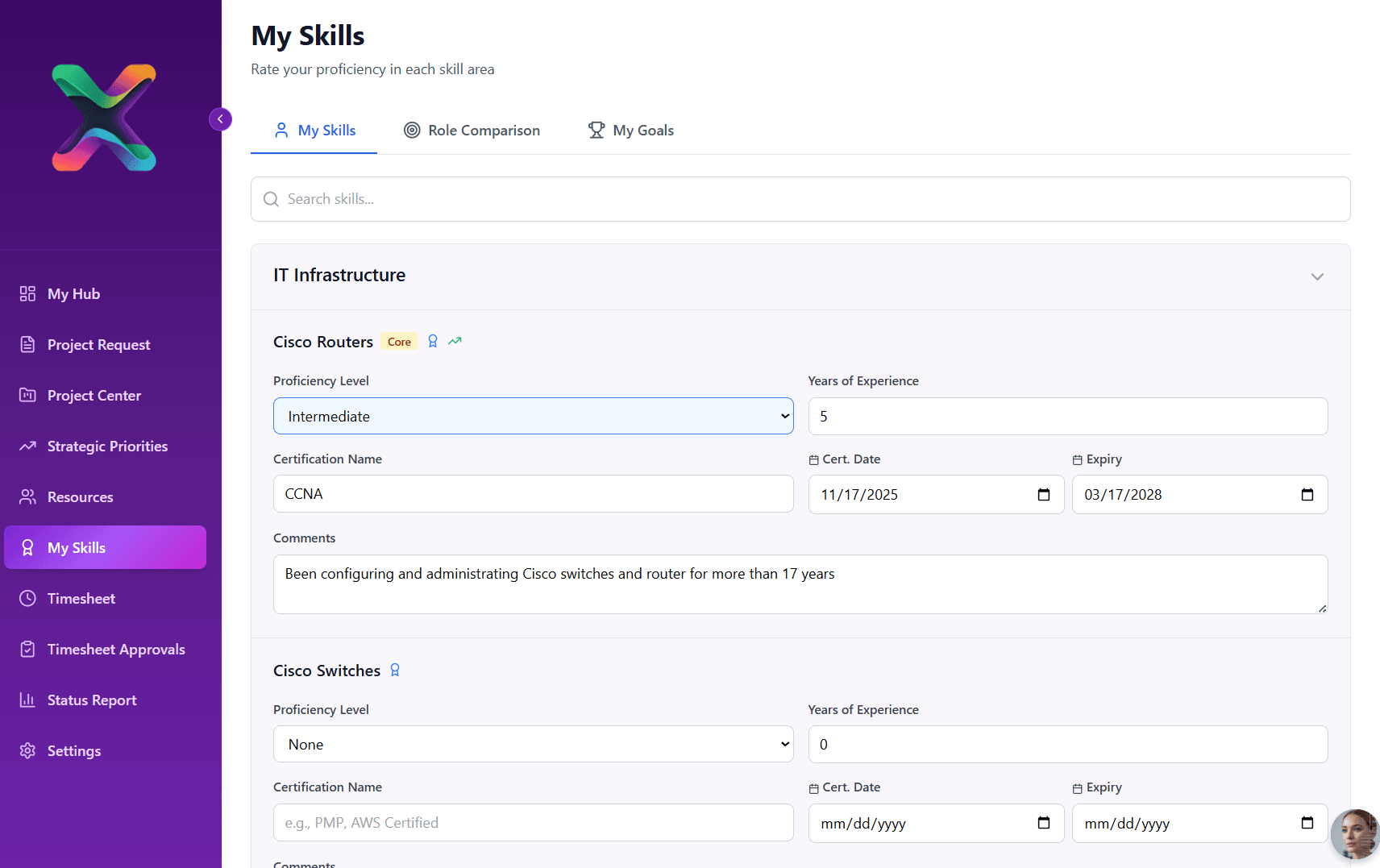Click the Timesheet Approvals clipboard icon
The height and width of the screenshot is (868, 1380).
pos(27,649)
